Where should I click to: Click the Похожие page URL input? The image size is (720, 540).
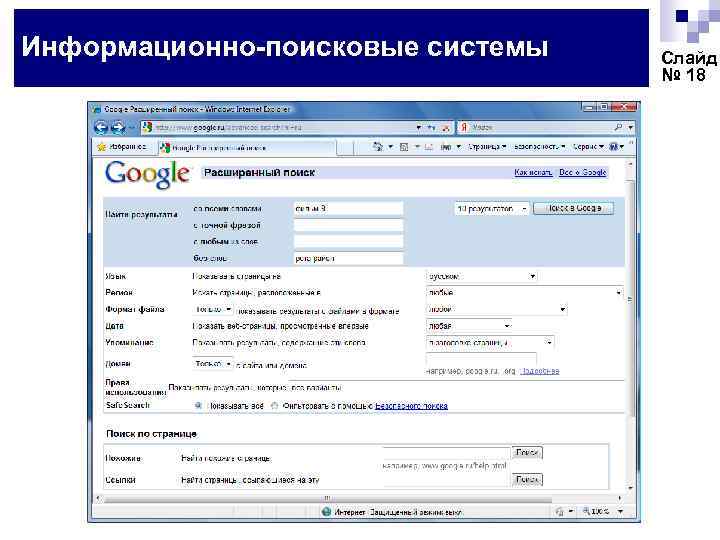[446, 453]
